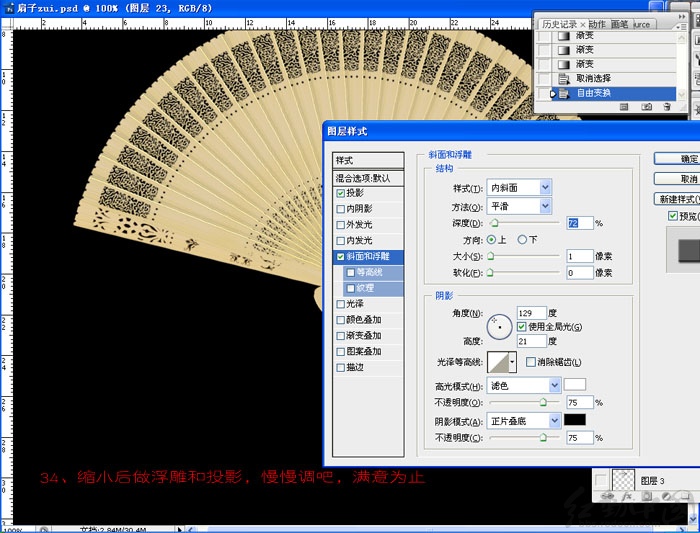Click the 确定 OK button
The width and height of the screenshot is (700, 533).
pos(677,158)
